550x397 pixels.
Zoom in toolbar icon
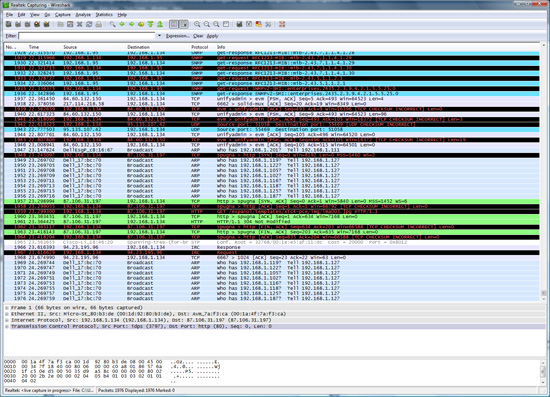pos(197,24)
